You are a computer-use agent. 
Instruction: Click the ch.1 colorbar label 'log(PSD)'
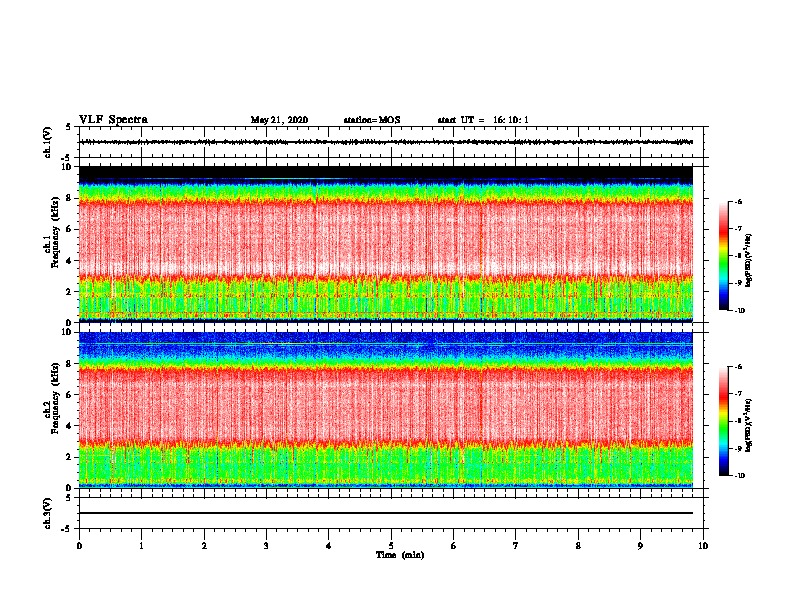point(748,261)
